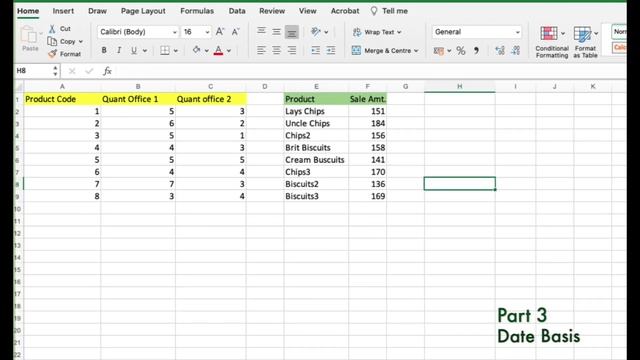Image resolution: width=640 pixels, height=360 pixels.
Task: Align text to top
Action: click(x=261, y=32)
